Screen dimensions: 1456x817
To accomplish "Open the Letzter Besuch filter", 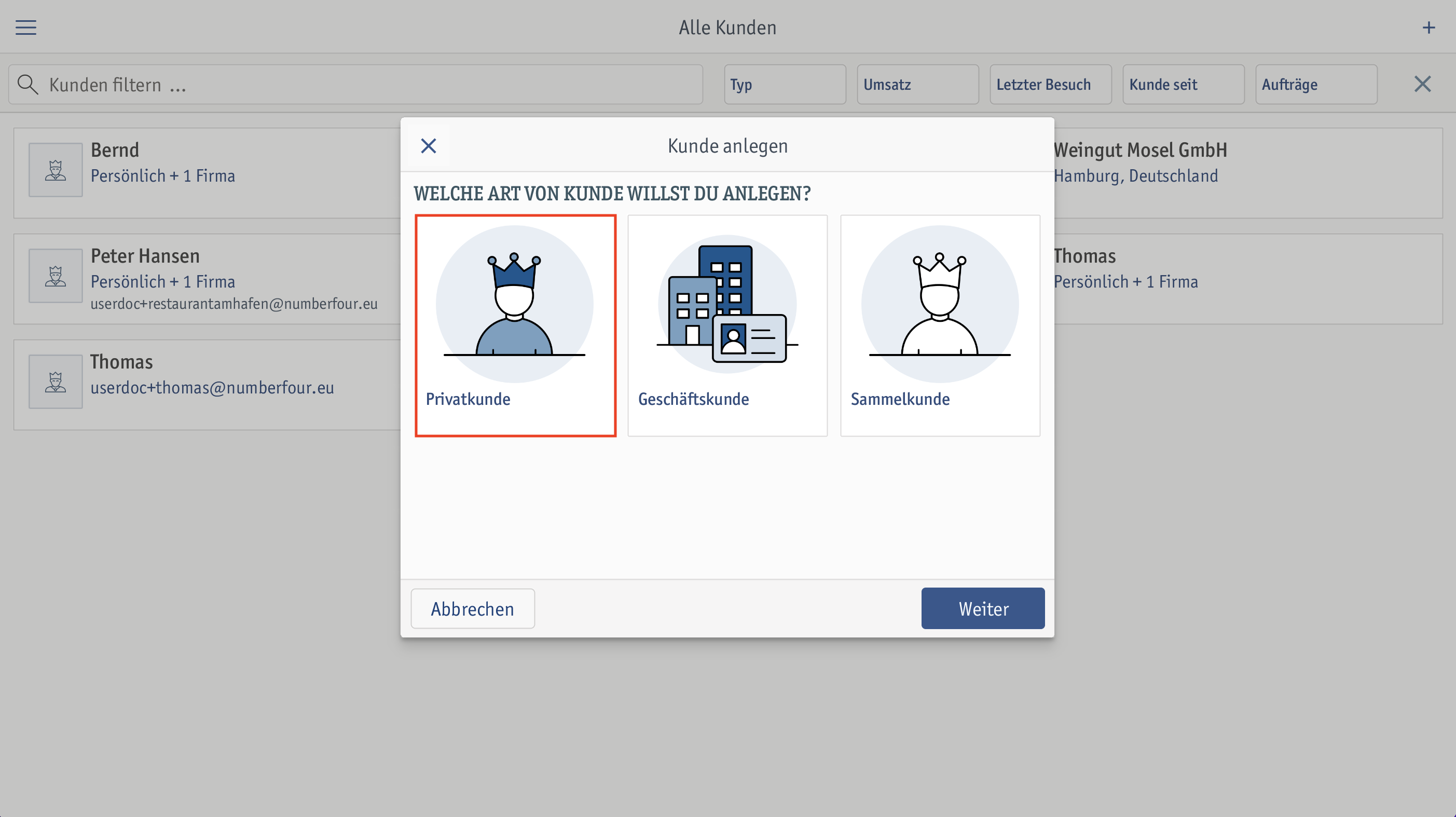I will point(1050,84).
